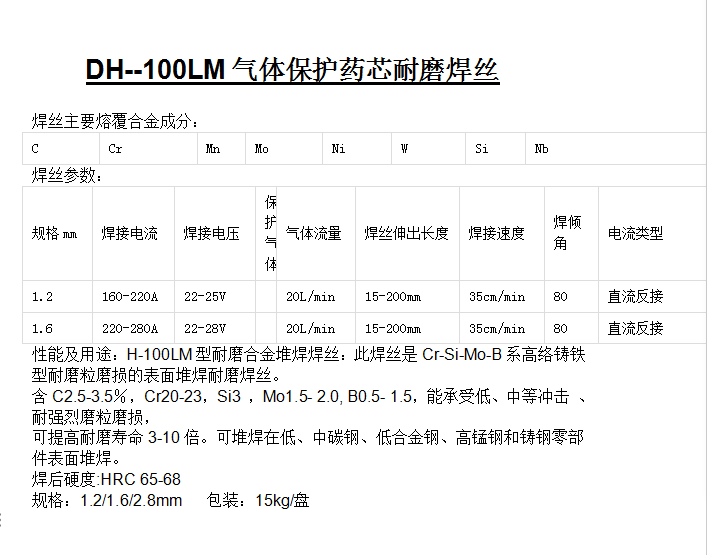Click the heading 焊丝参数

(x=67, y=175)
